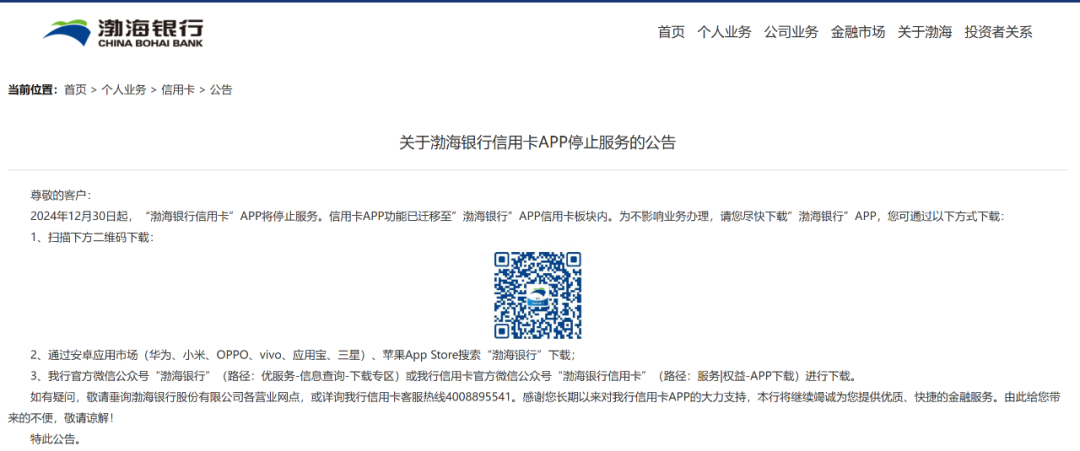This screenshot has height=451, width=1080.
Task: Open the 首页 navigation menu item
Action: pos(671,32)
